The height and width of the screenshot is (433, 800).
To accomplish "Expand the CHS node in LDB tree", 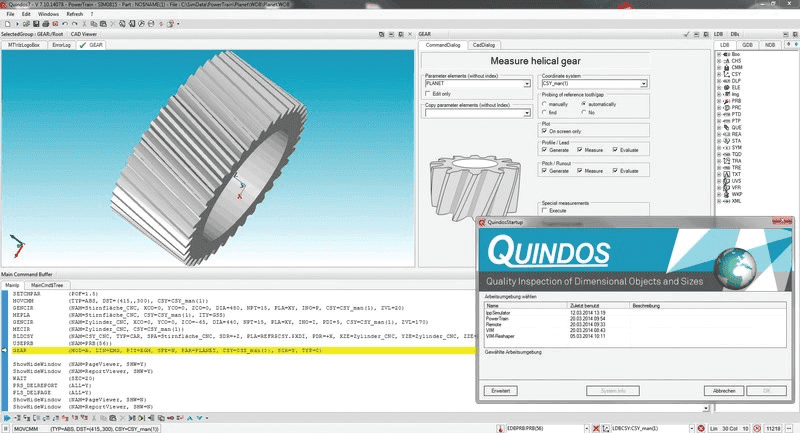I will tap(719, 61).
